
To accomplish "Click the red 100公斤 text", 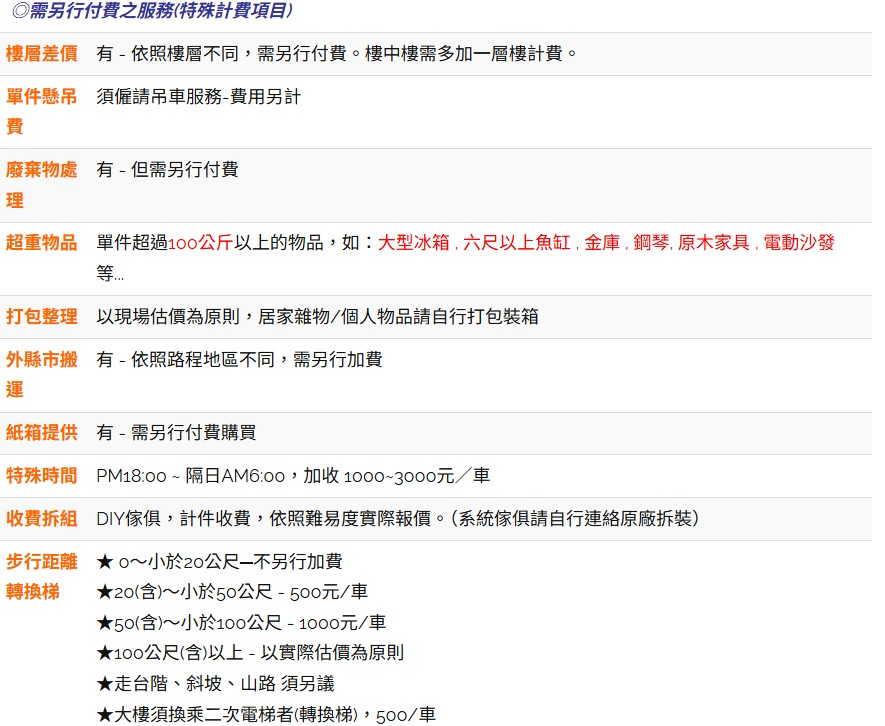I will (200, 243).
